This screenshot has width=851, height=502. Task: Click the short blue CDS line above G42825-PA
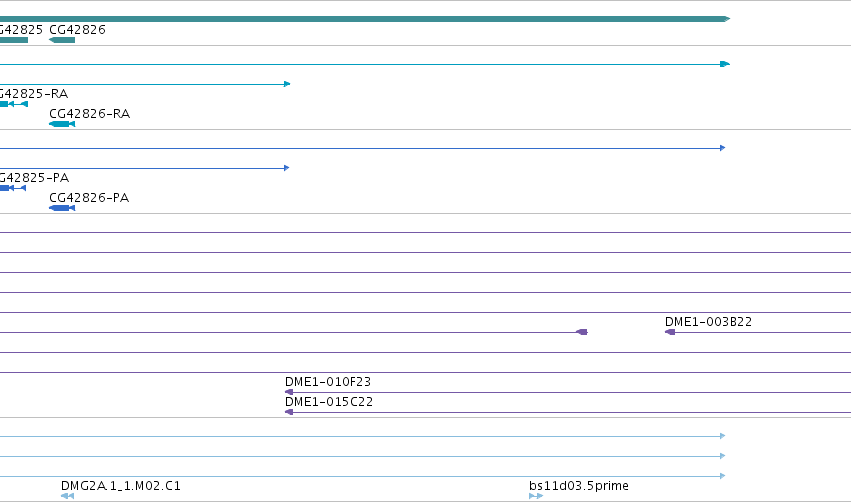tap(144, 168)
